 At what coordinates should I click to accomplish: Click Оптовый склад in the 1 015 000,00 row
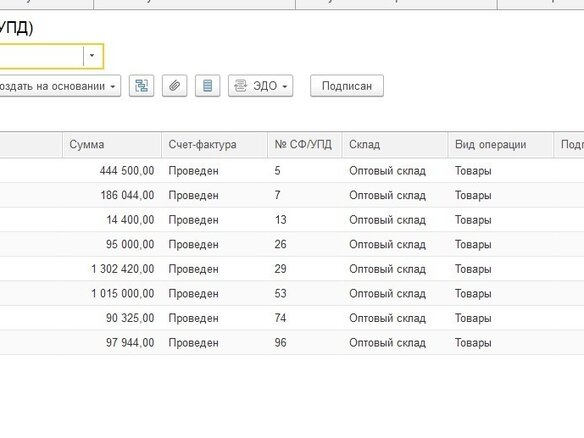click(x=387, y=294)
